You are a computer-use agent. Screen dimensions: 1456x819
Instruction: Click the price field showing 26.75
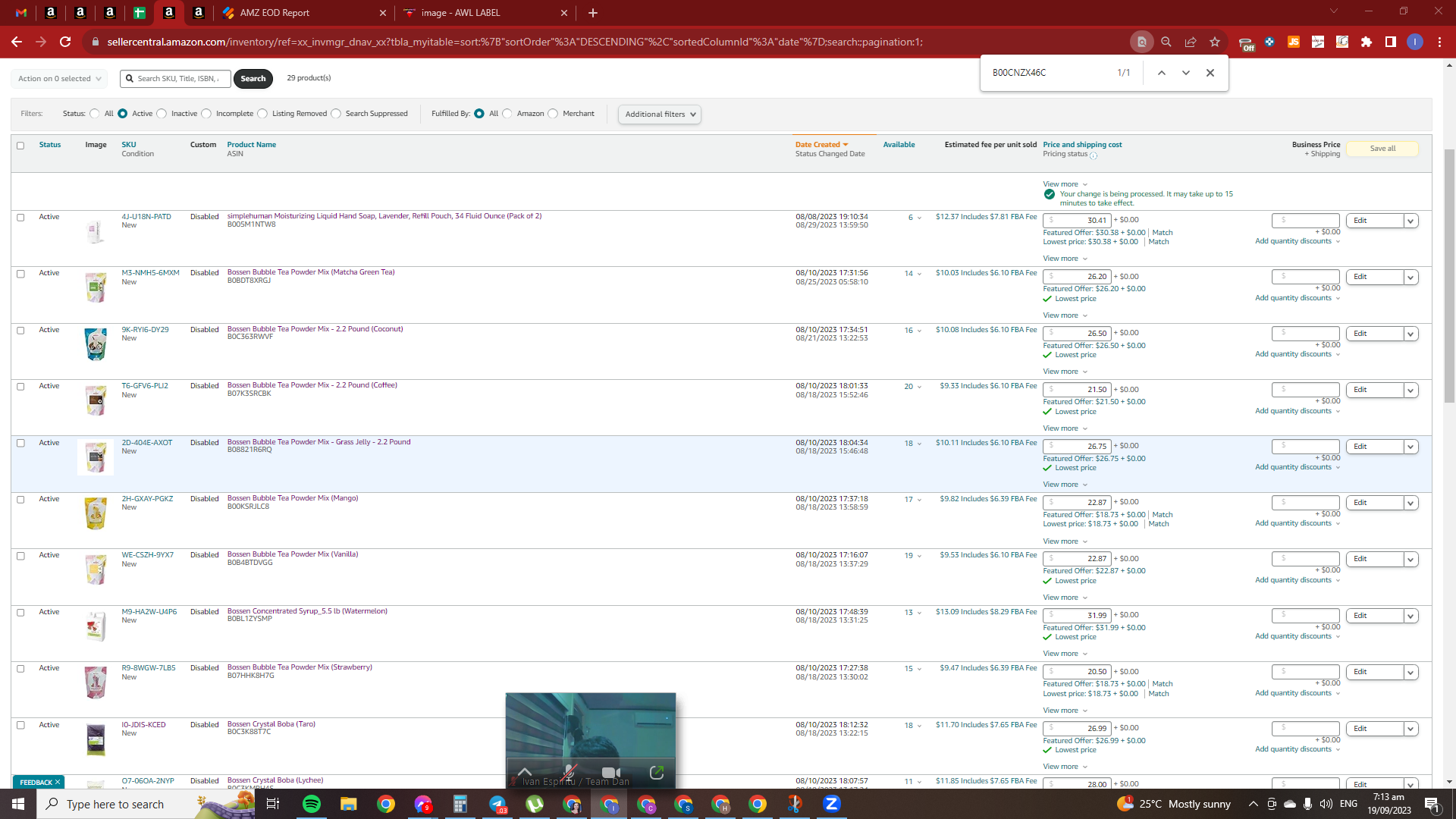1077,447
